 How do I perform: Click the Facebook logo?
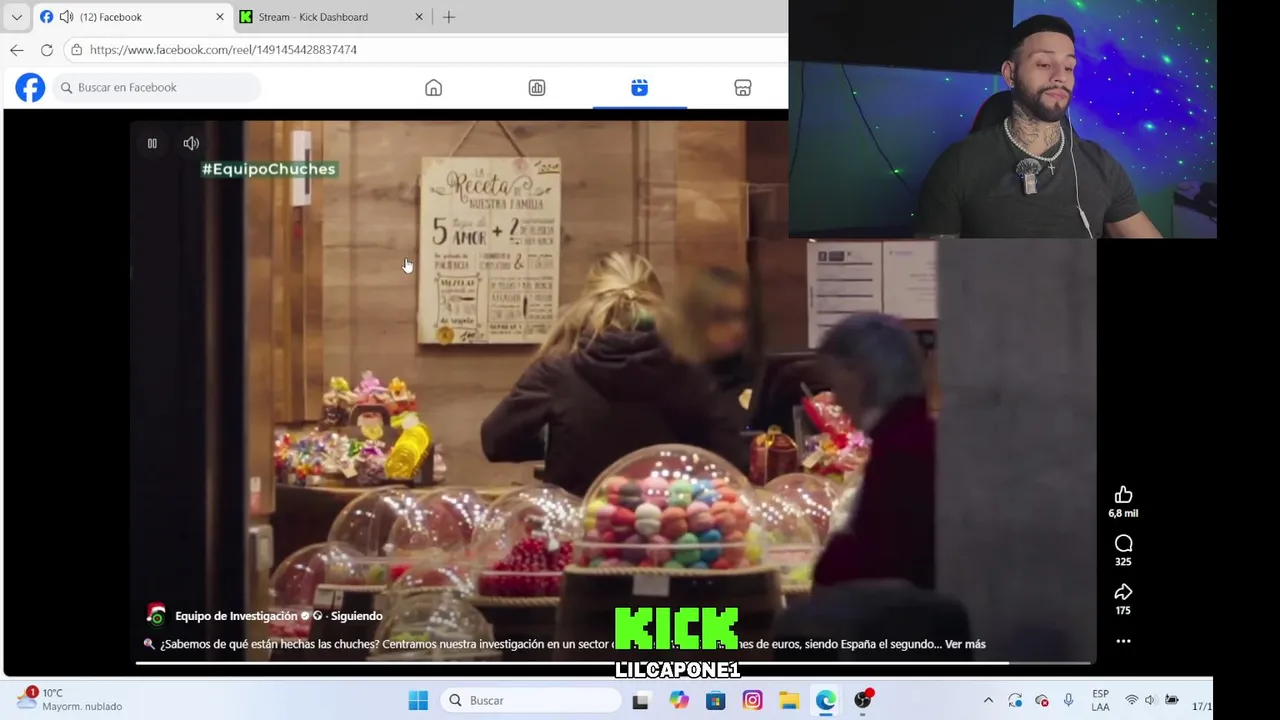coord(30,88)
